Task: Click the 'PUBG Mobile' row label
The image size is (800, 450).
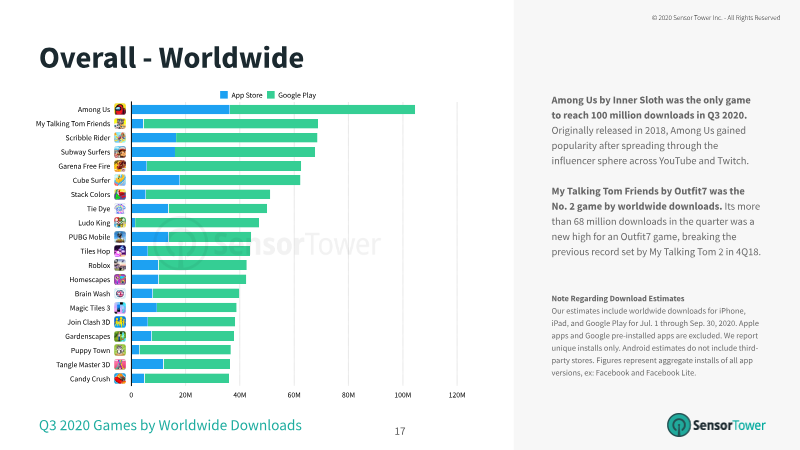Action: tap(89, 237)
